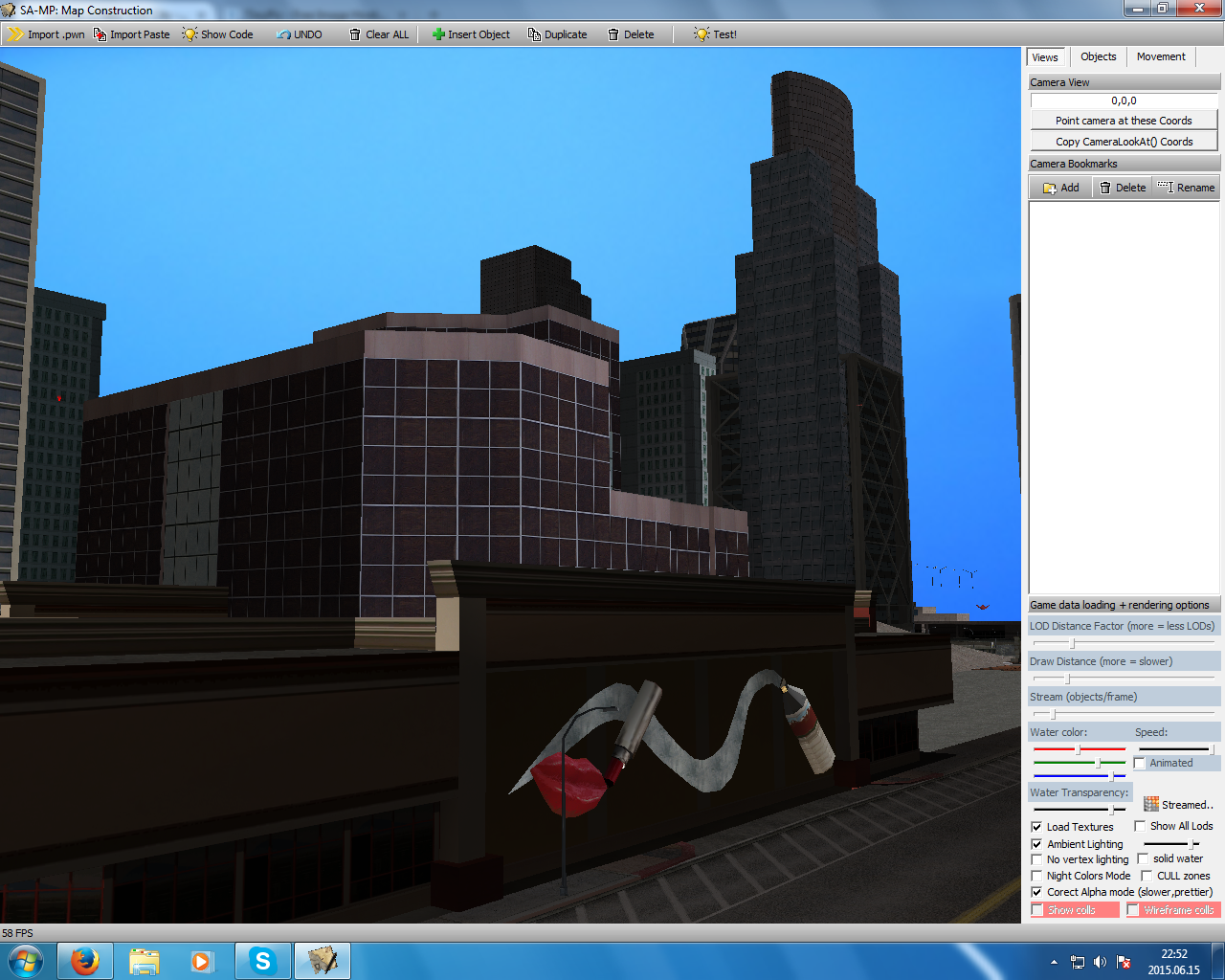
Task: Uncheck the Corect Alpha mode checkbox
Action: click(x=1036, y=892)
